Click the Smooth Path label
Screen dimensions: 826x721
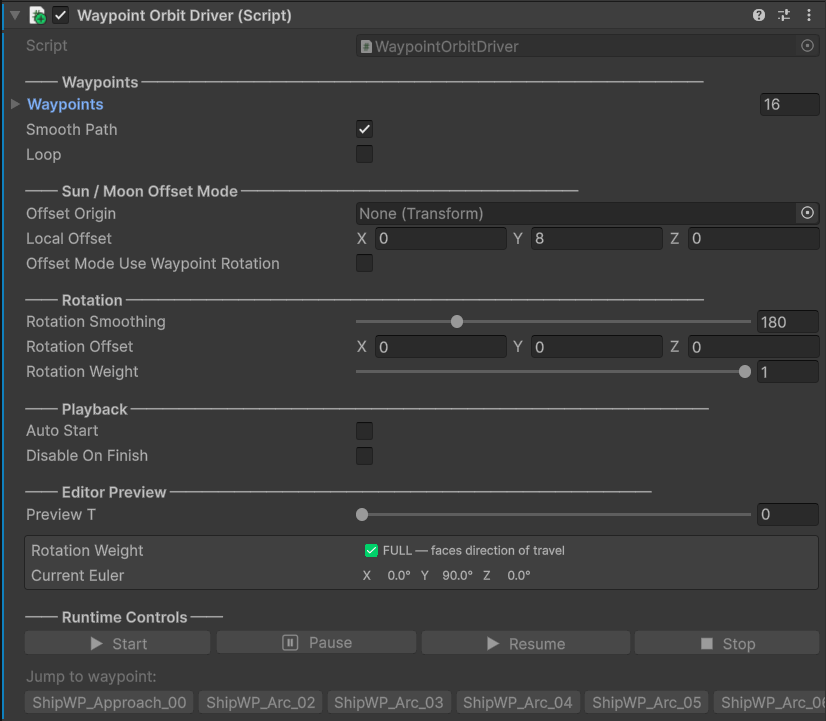point(72,130)
